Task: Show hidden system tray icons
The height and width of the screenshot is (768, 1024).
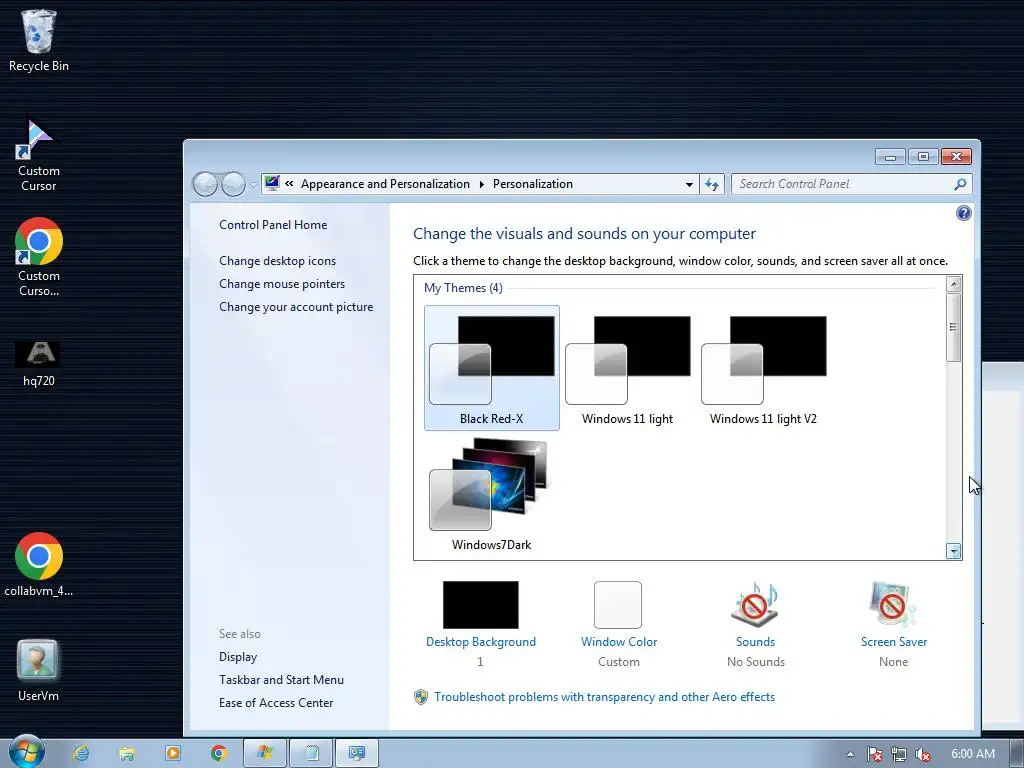Action: (x=850, y=754)
